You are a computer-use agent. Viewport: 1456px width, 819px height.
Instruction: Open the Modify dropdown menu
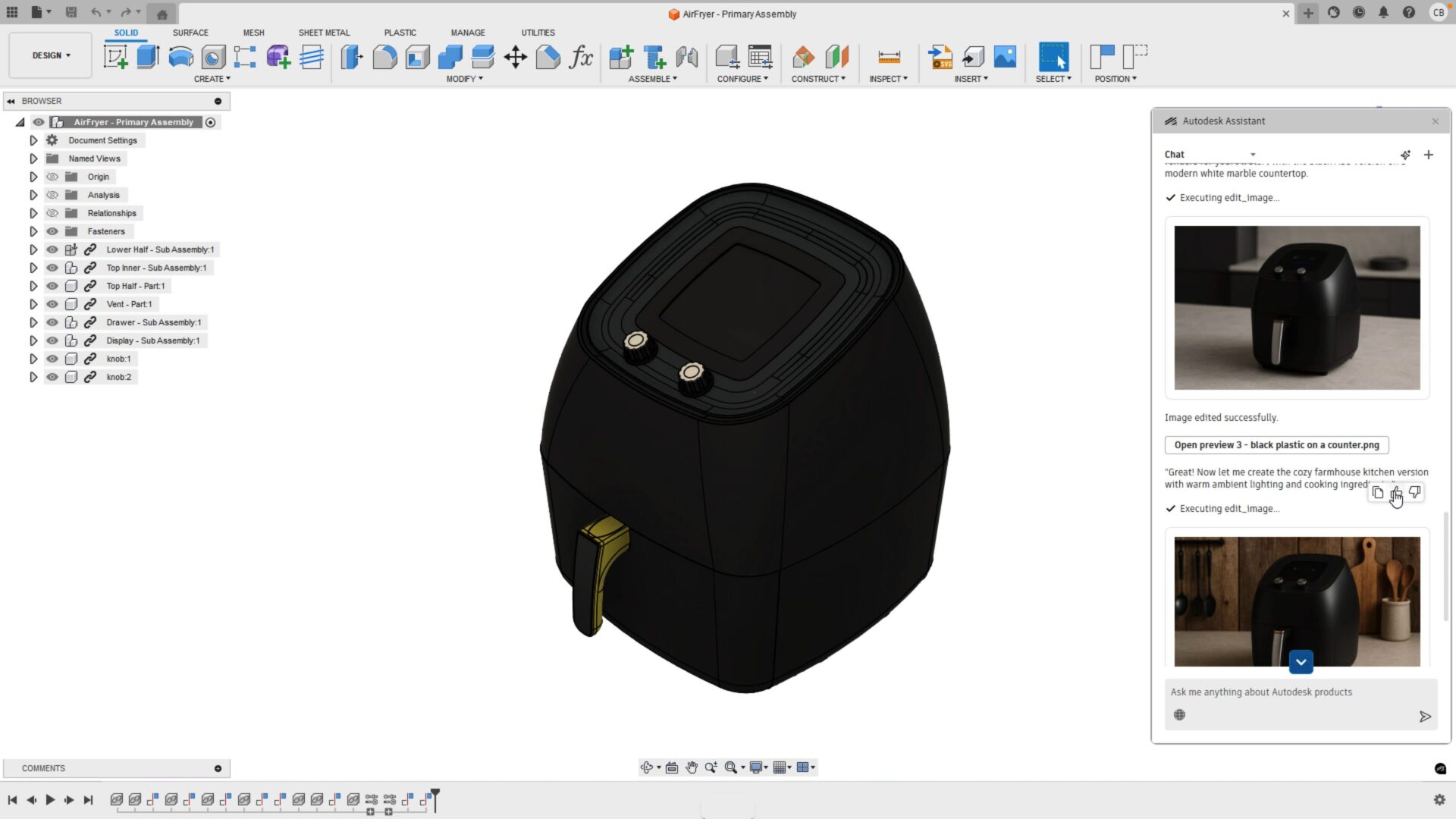click(464, 78)
